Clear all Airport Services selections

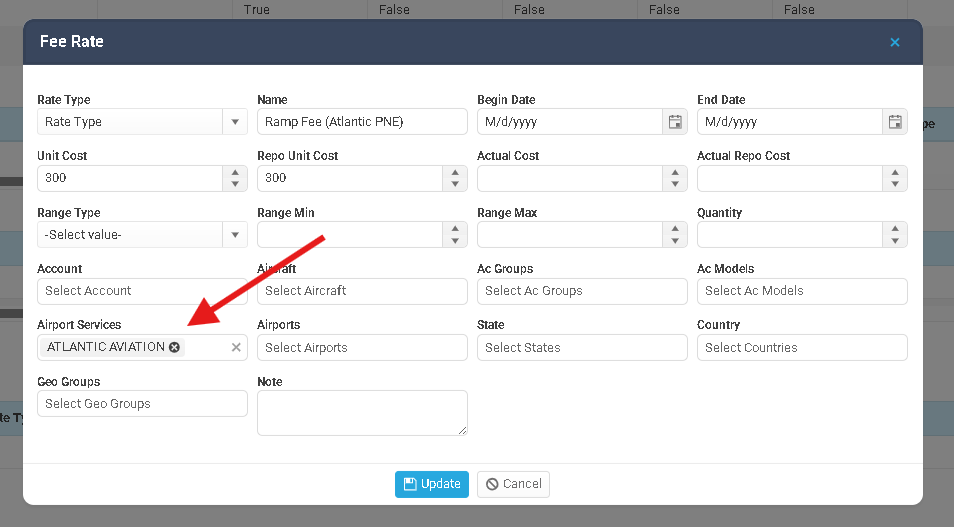(x=236, y=347)
